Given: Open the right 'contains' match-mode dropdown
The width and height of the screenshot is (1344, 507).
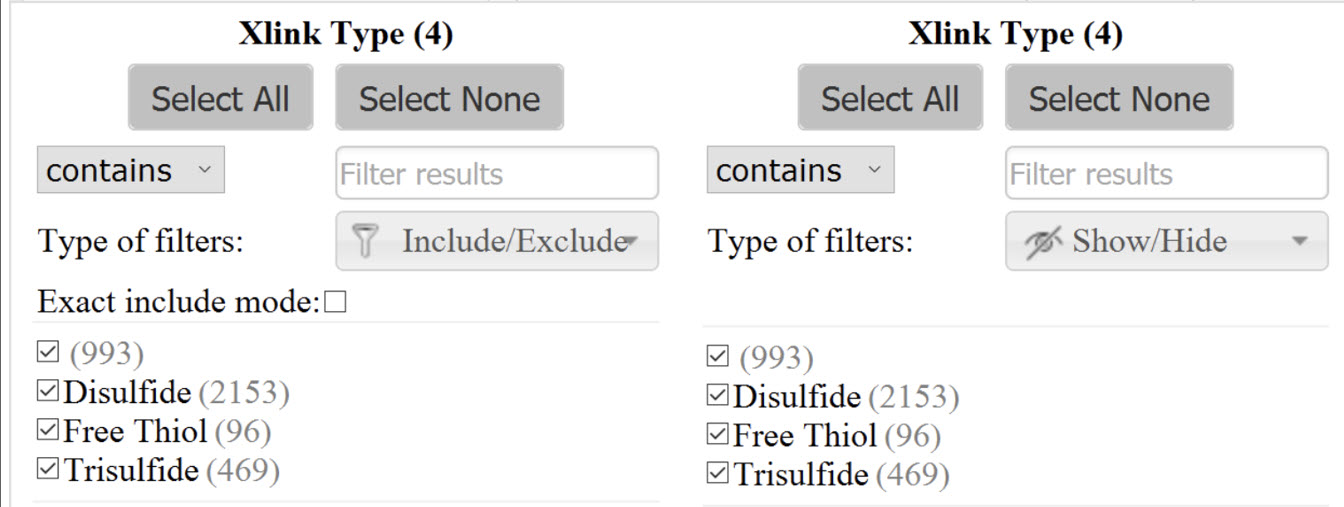Looking at the screenshot, I should (801, 170).
